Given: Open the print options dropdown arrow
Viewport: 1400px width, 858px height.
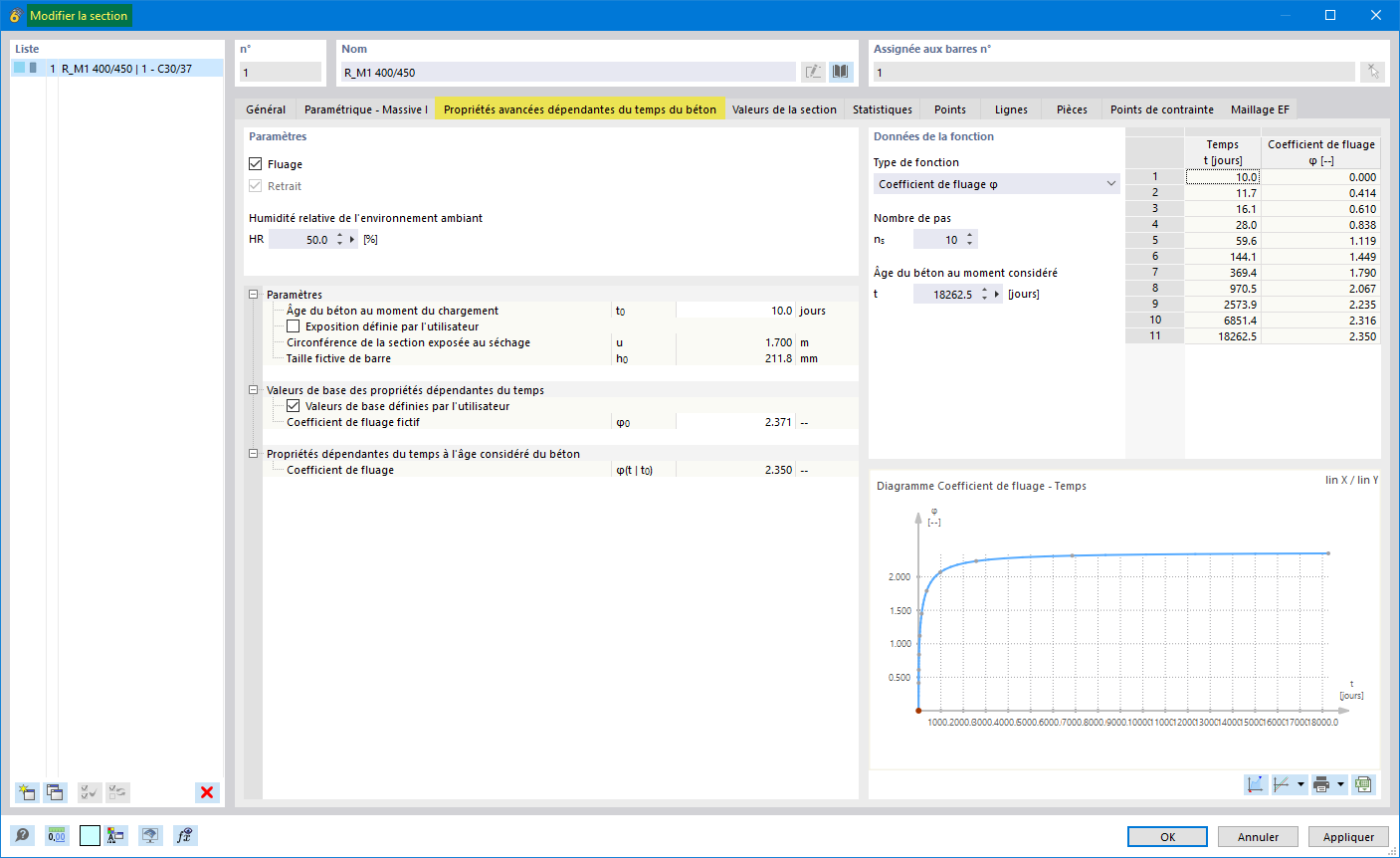Looking at the screenshot, I should click(1340, 784).
